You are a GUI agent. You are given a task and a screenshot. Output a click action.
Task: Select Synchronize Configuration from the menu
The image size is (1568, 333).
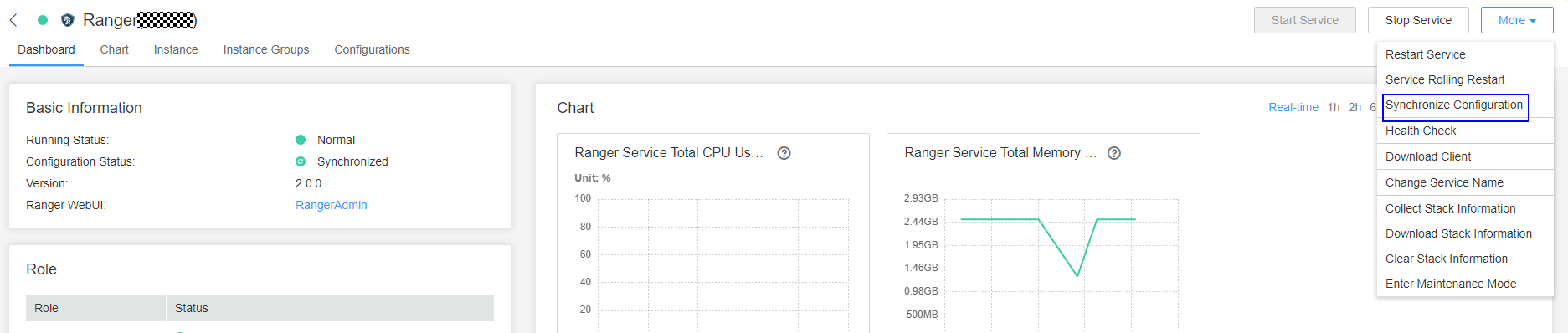[1454, 105]
